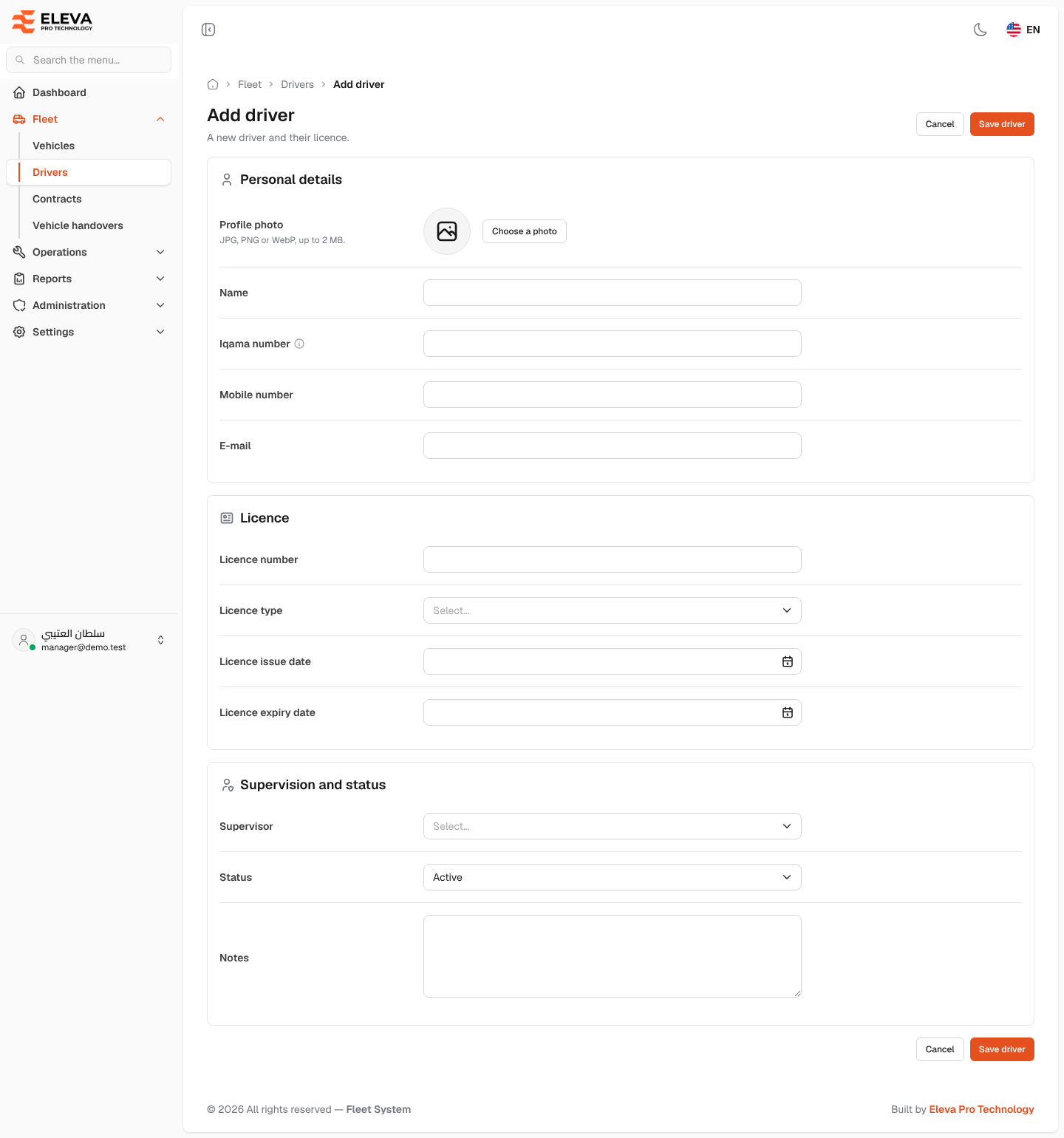This screenshot has width=1064, height=1138.
Task: Focus the Name input field
Action: [613, 293]
